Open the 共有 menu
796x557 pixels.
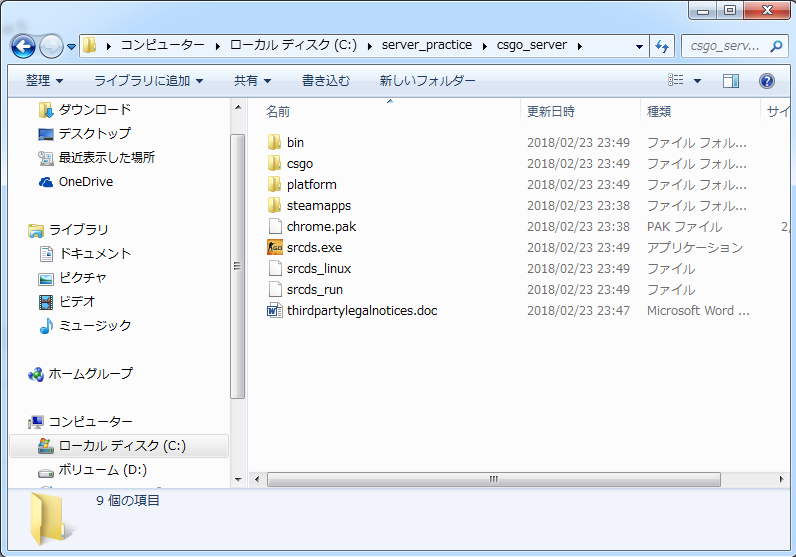(x=252, y=80)
